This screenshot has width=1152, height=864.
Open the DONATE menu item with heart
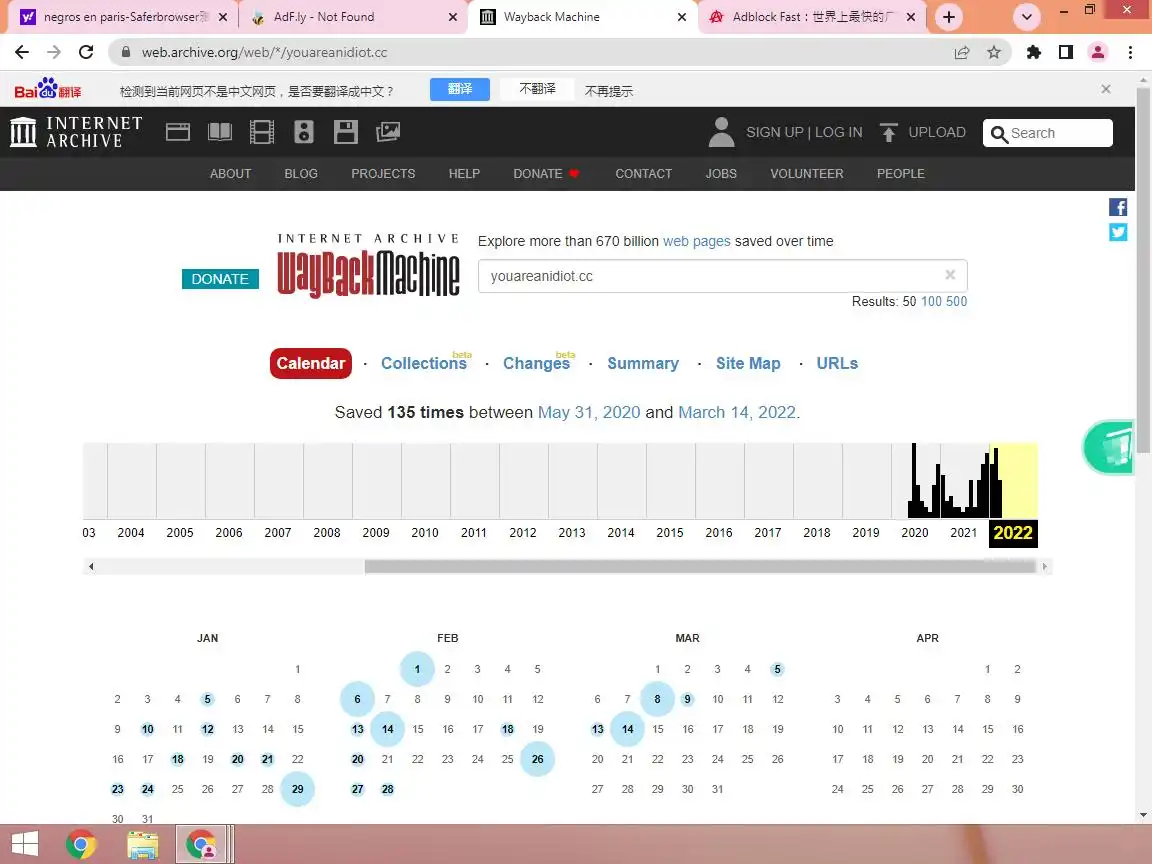coord(546,173)
